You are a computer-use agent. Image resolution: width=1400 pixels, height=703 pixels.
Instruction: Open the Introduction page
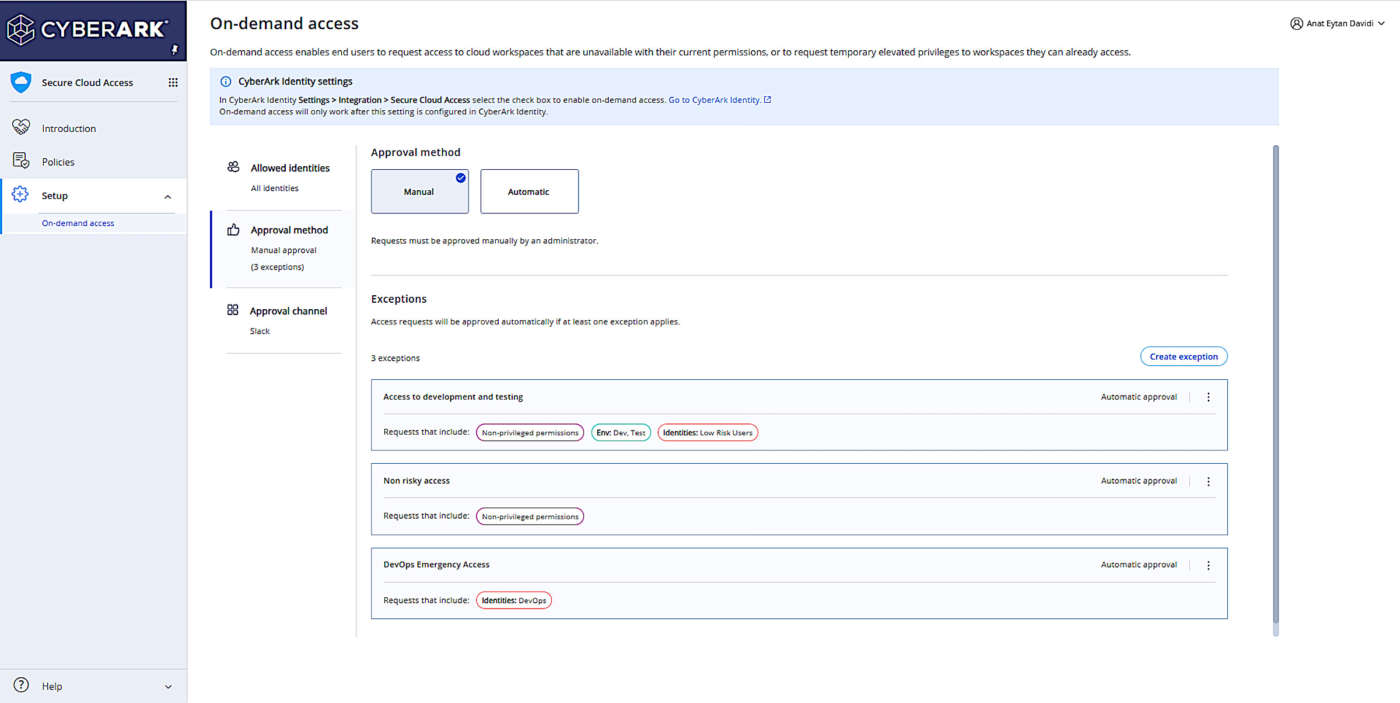[x=69, y=129]
